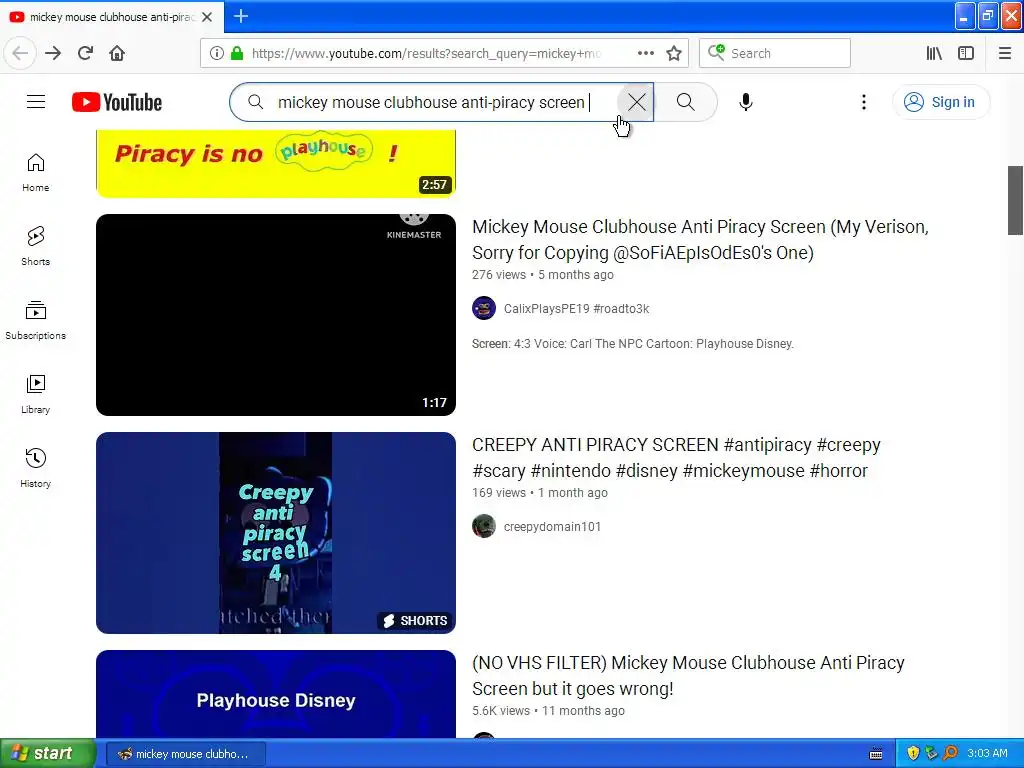Close the mickey mouse clubhouse tab
This screenshot has height=768, width=1024.
coord(207,17)
